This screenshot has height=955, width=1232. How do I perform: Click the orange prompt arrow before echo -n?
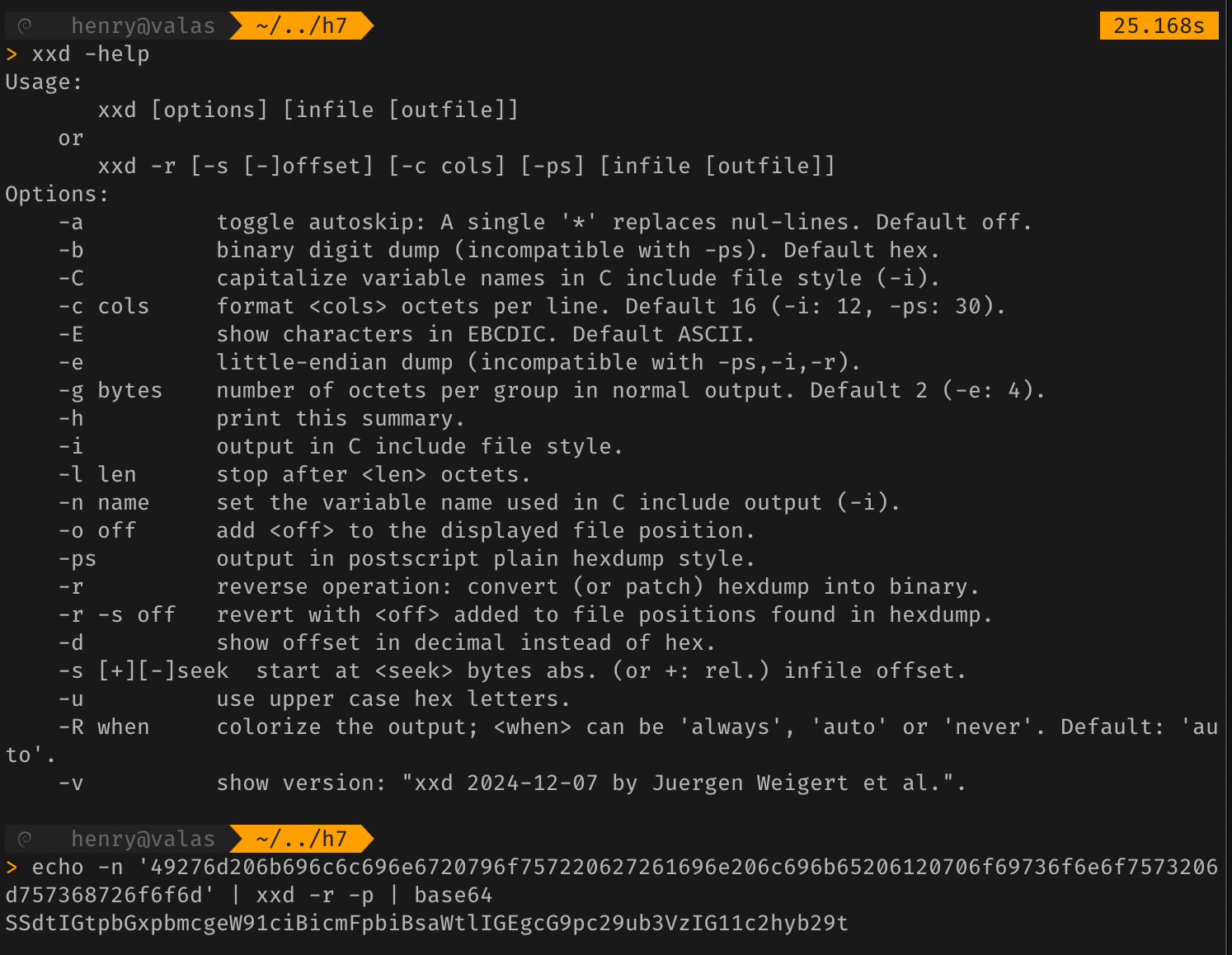(12, 868)
